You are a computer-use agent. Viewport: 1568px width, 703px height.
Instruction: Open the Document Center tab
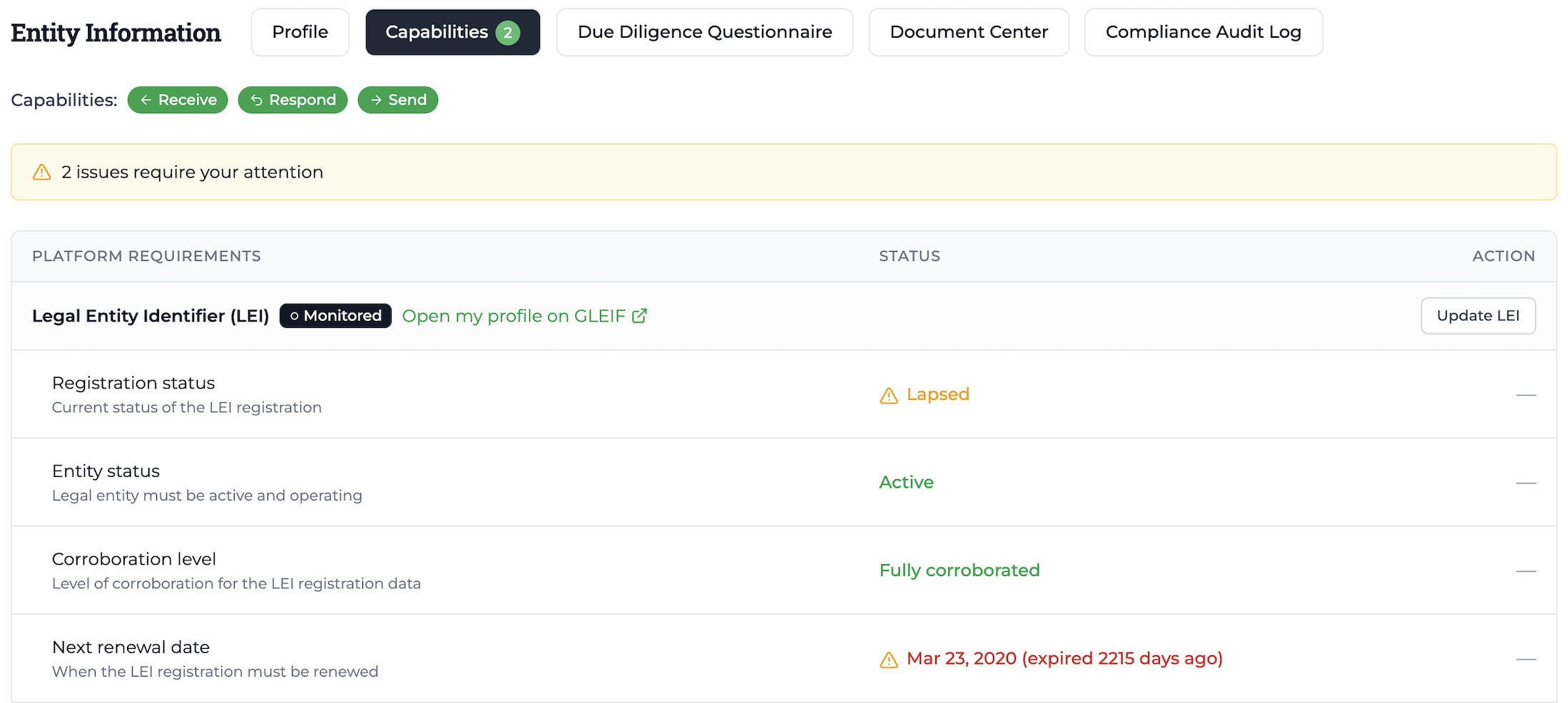point(969,32)
